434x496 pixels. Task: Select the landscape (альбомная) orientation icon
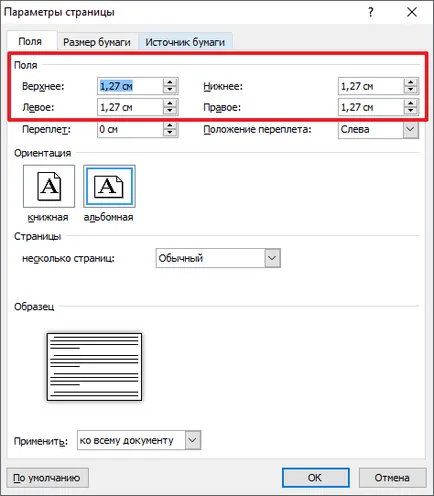[x=109, y=186]
